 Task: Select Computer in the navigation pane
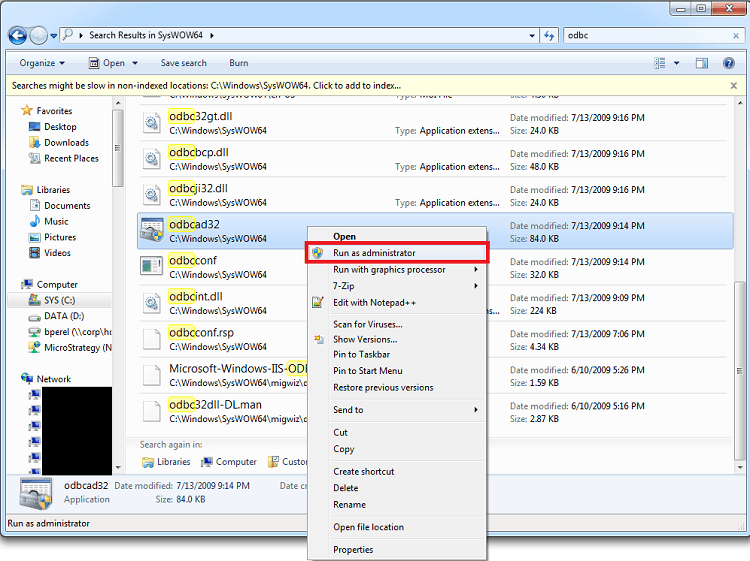(50, 285)
